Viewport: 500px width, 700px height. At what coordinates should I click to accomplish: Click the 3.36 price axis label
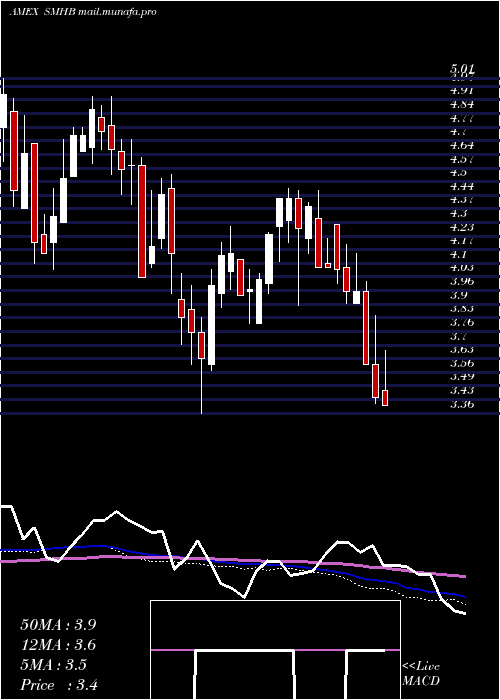tap(462, 404)
